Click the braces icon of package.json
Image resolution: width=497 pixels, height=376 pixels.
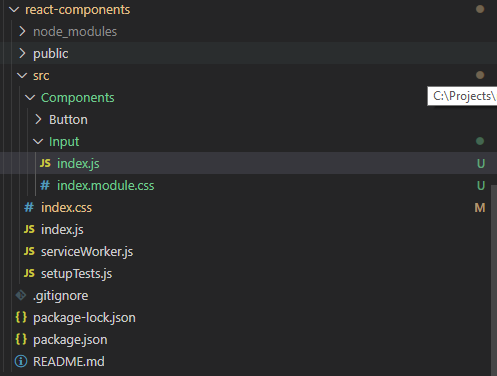tap(21, 339)
